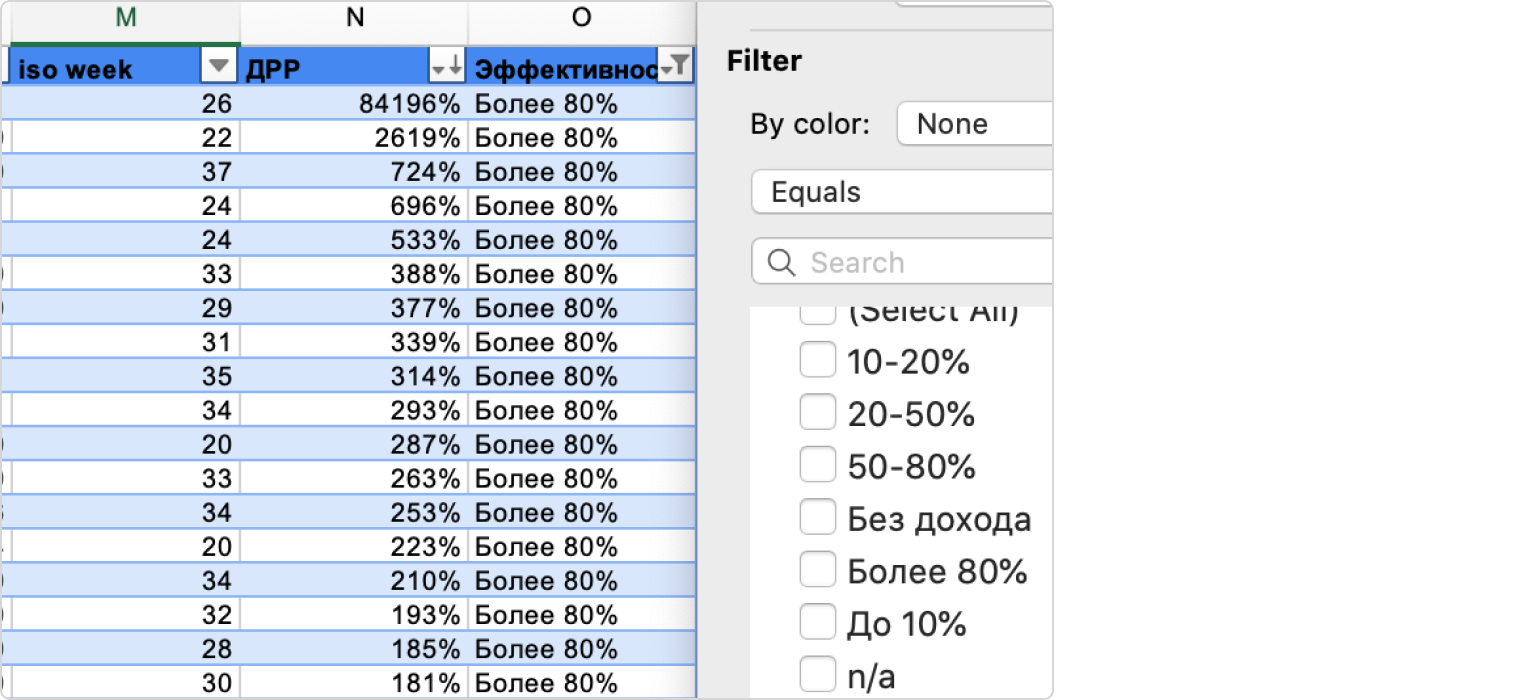
Task: Select column O header
Action: point(581,18)
